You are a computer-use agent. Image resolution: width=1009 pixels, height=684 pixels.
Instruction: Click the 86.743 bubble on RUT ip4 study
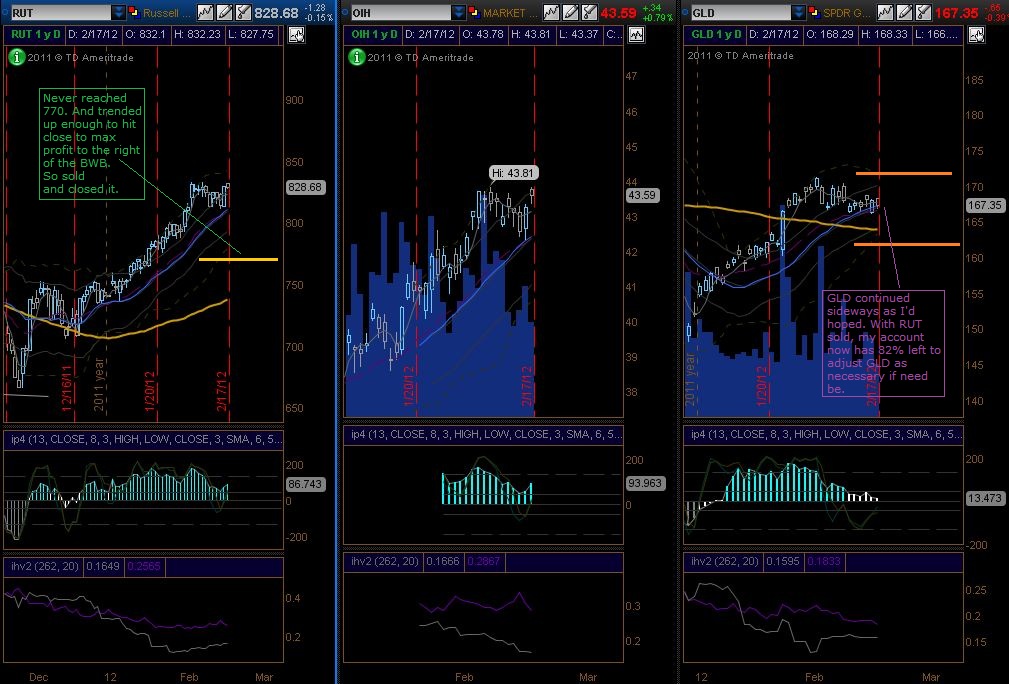(x=305, y=484)
